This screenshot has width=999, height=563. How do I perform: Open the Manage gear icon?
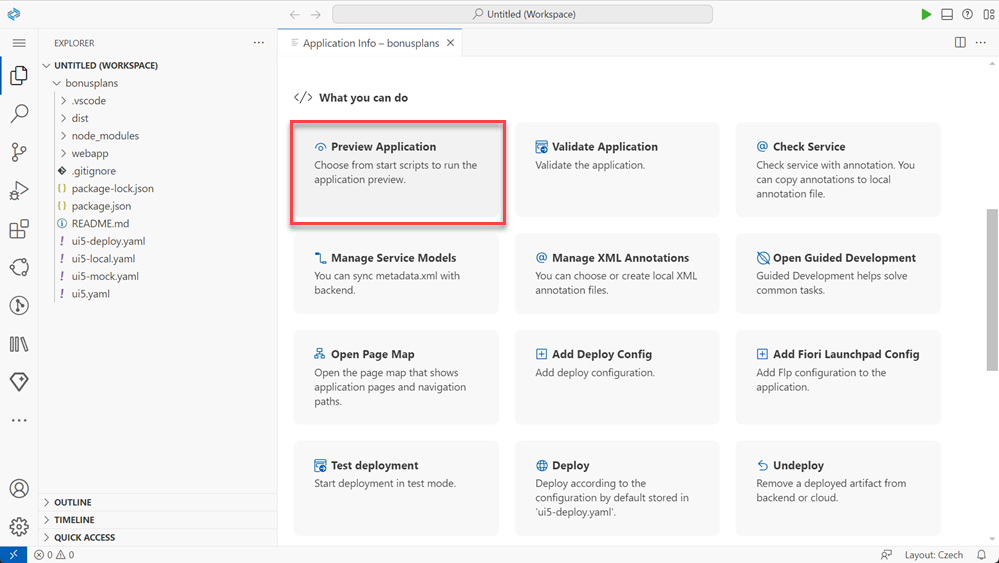click(x=19, y=527)
